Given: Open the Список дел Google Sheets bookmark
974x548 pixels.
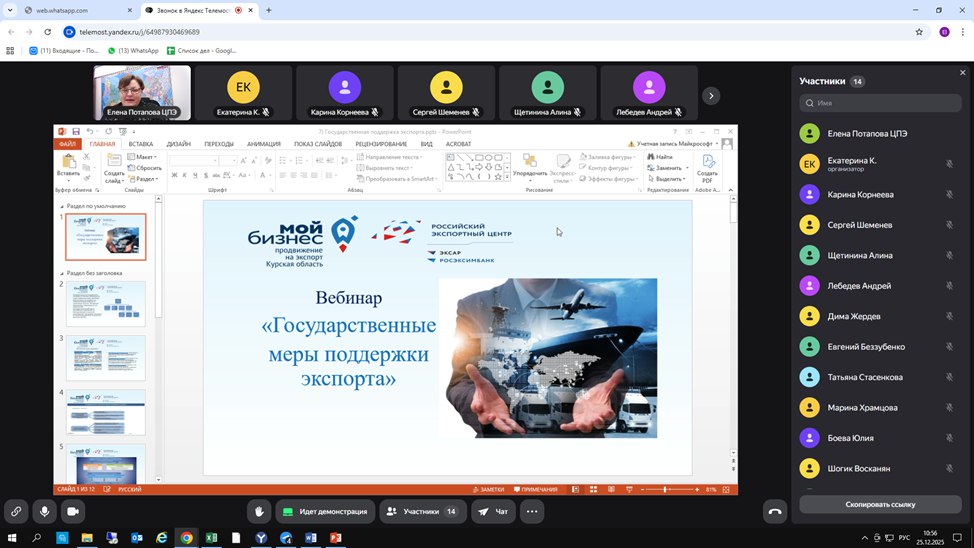Looking at the screenshot, I should 201,50.
